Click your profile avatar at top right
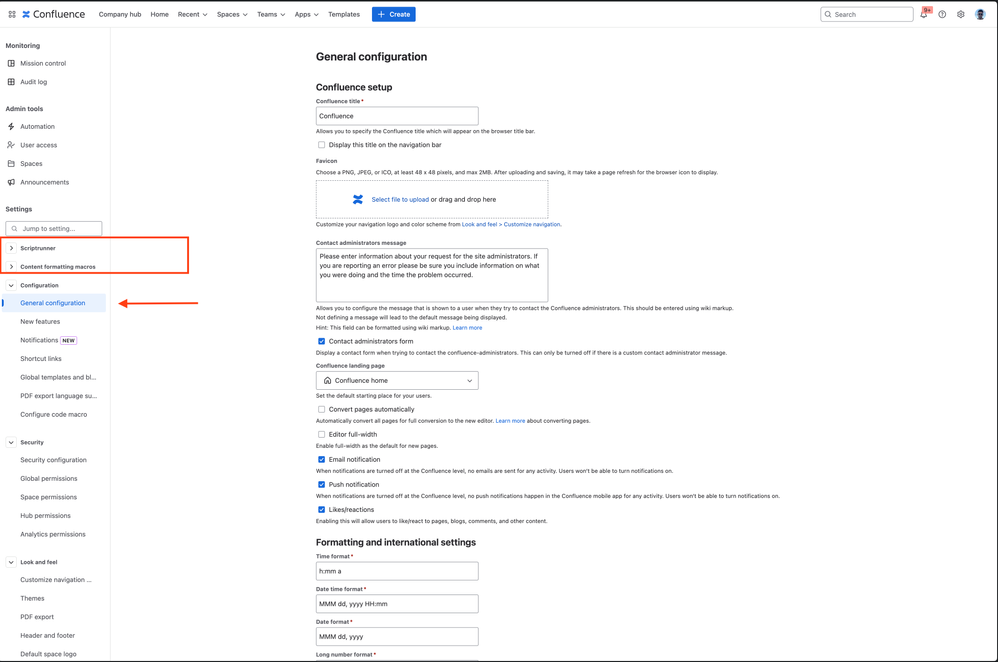Image resolution: width=998 pixels, height=662 pixels. pyautogui.click(x=981, y=14)
